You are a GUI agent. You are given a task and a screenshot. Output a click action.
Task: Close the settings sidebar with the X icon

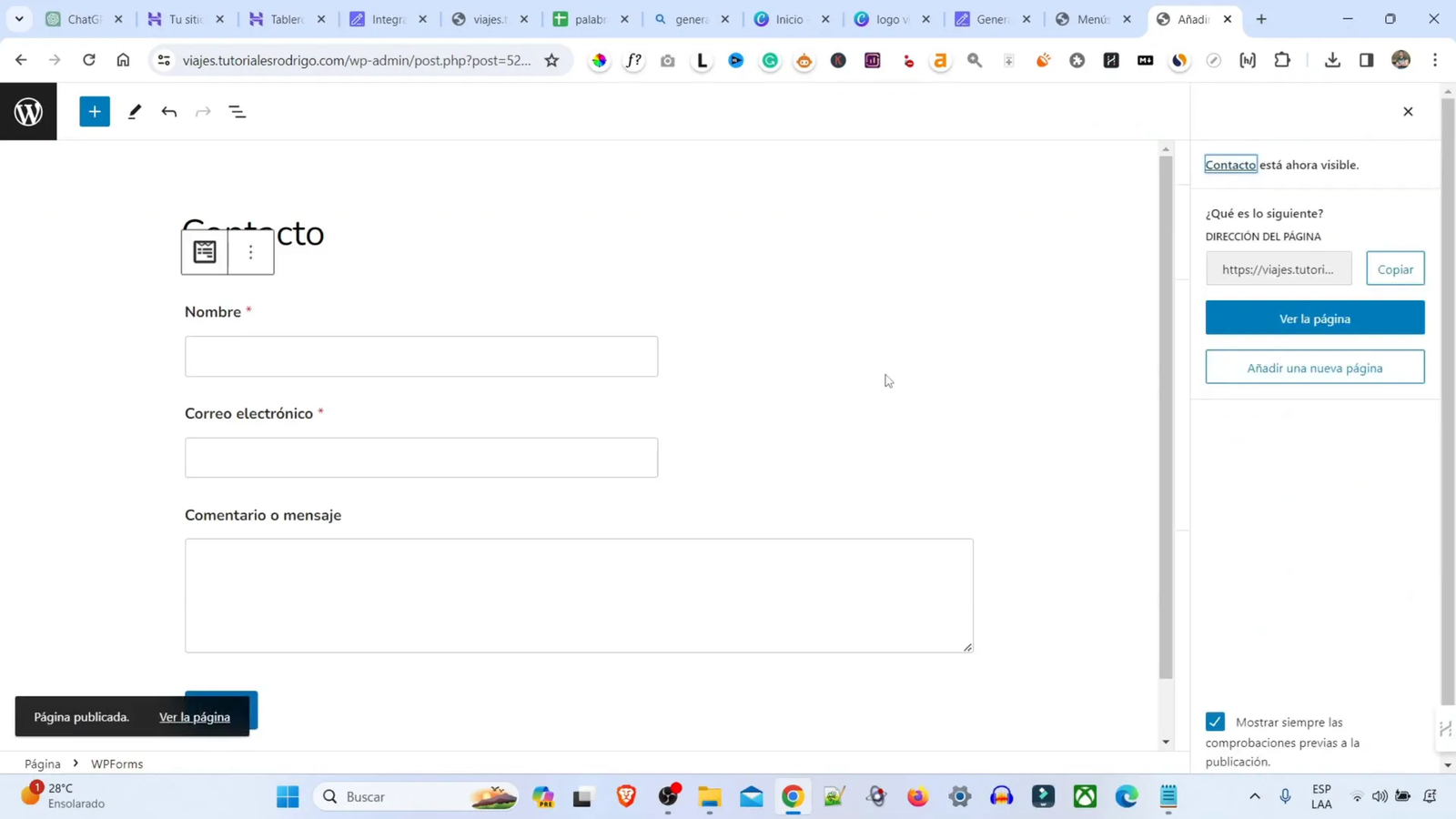(1408, 110)
